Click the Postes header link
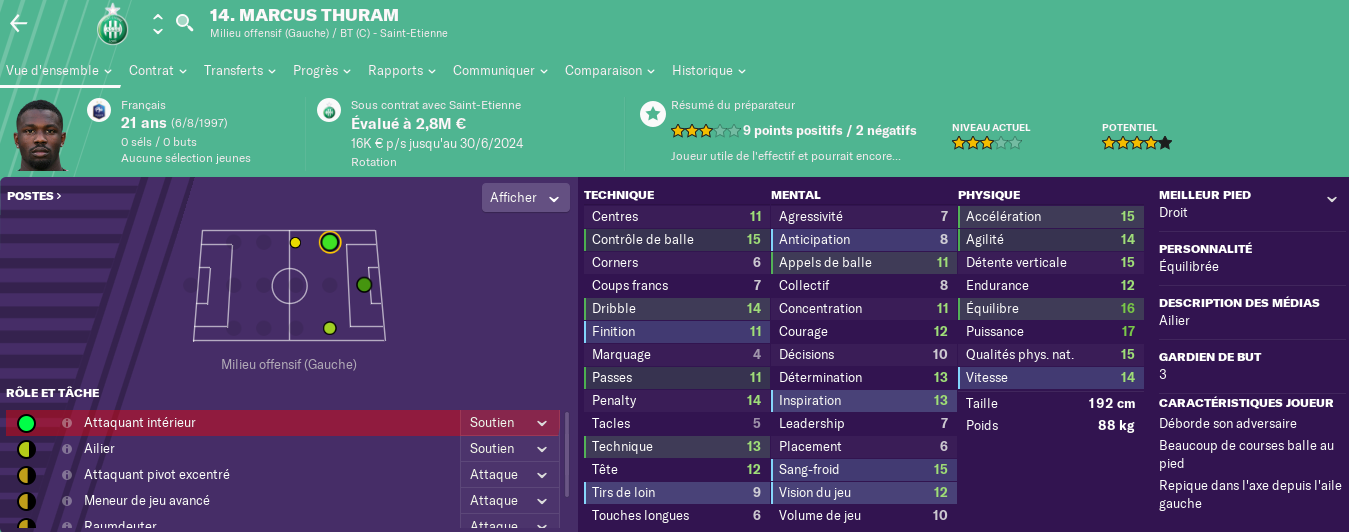Image resolution: width=1349 pixels, height=532 pixels. pyautogui.click(x=34, y=196)
